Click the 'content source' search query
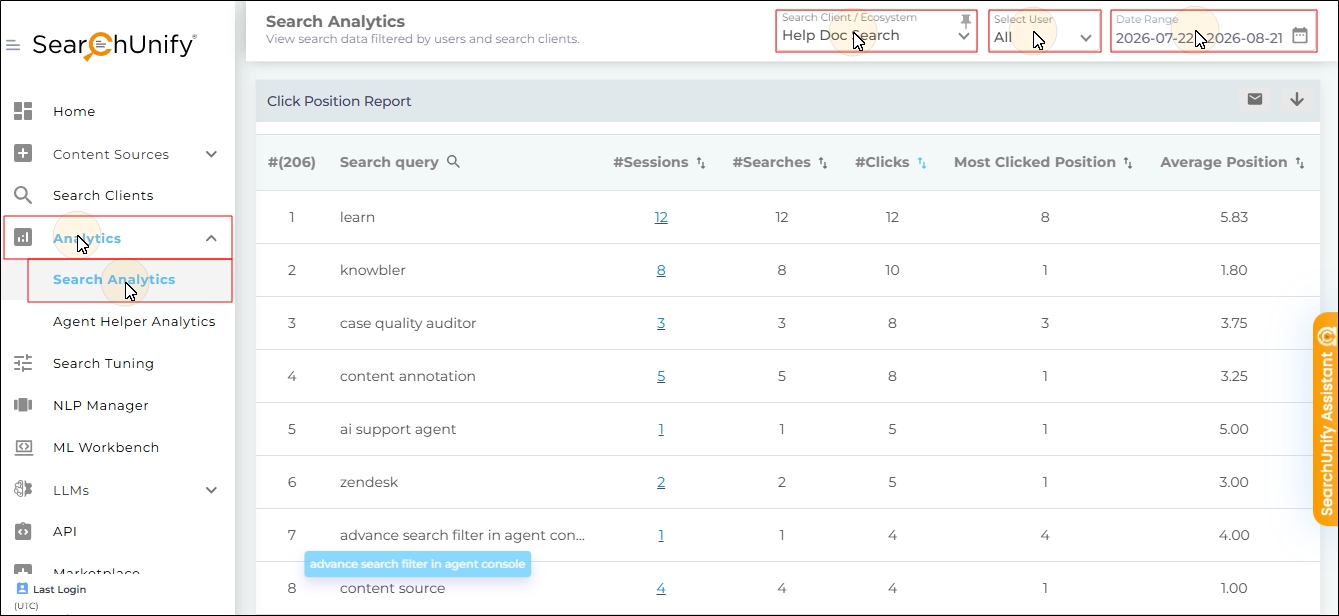The image size is (1339, 616). 392,588
